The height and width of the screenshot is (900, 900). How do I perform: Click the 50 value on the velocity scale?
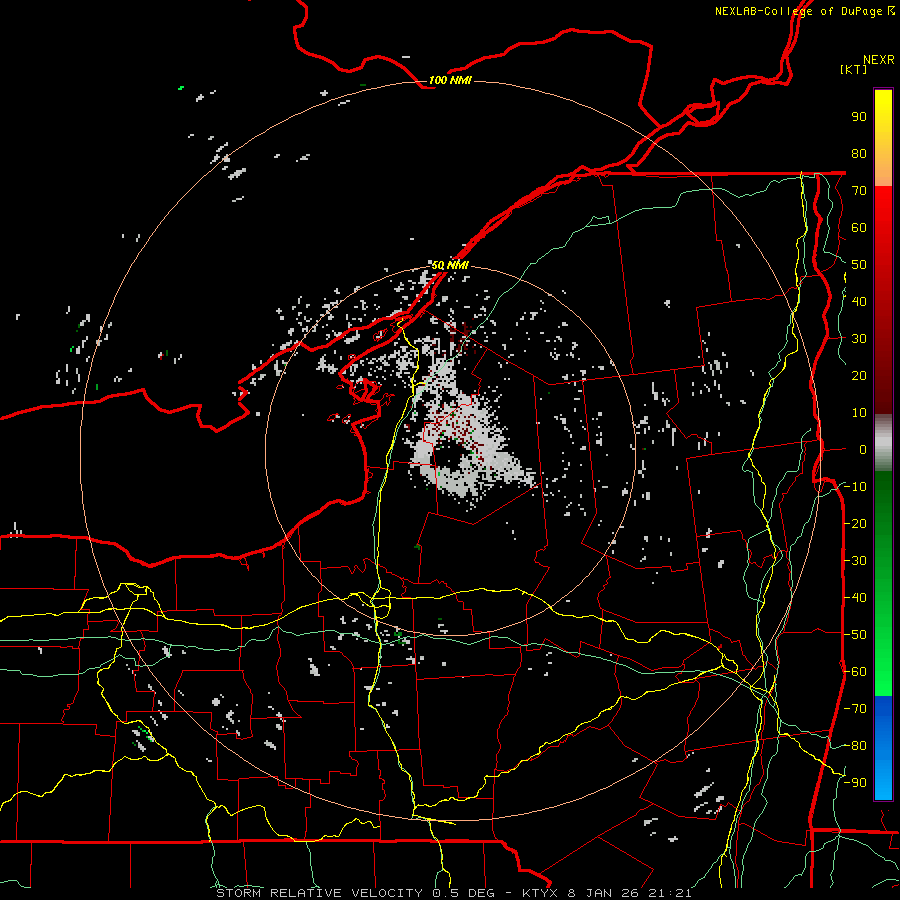[x=859, y=265]
